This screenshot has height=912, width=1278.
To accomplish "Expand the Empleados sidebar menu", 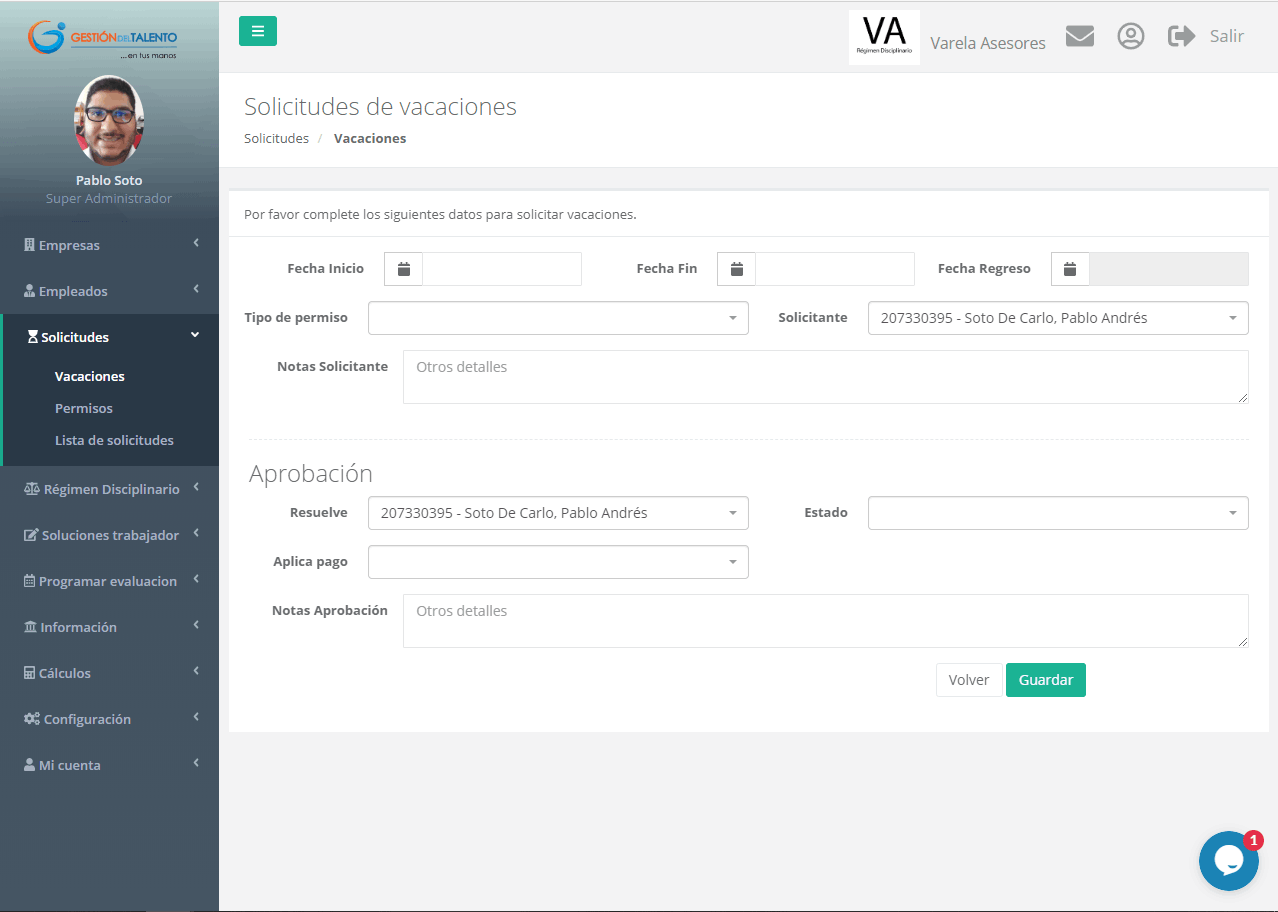I will pos(109,291).
